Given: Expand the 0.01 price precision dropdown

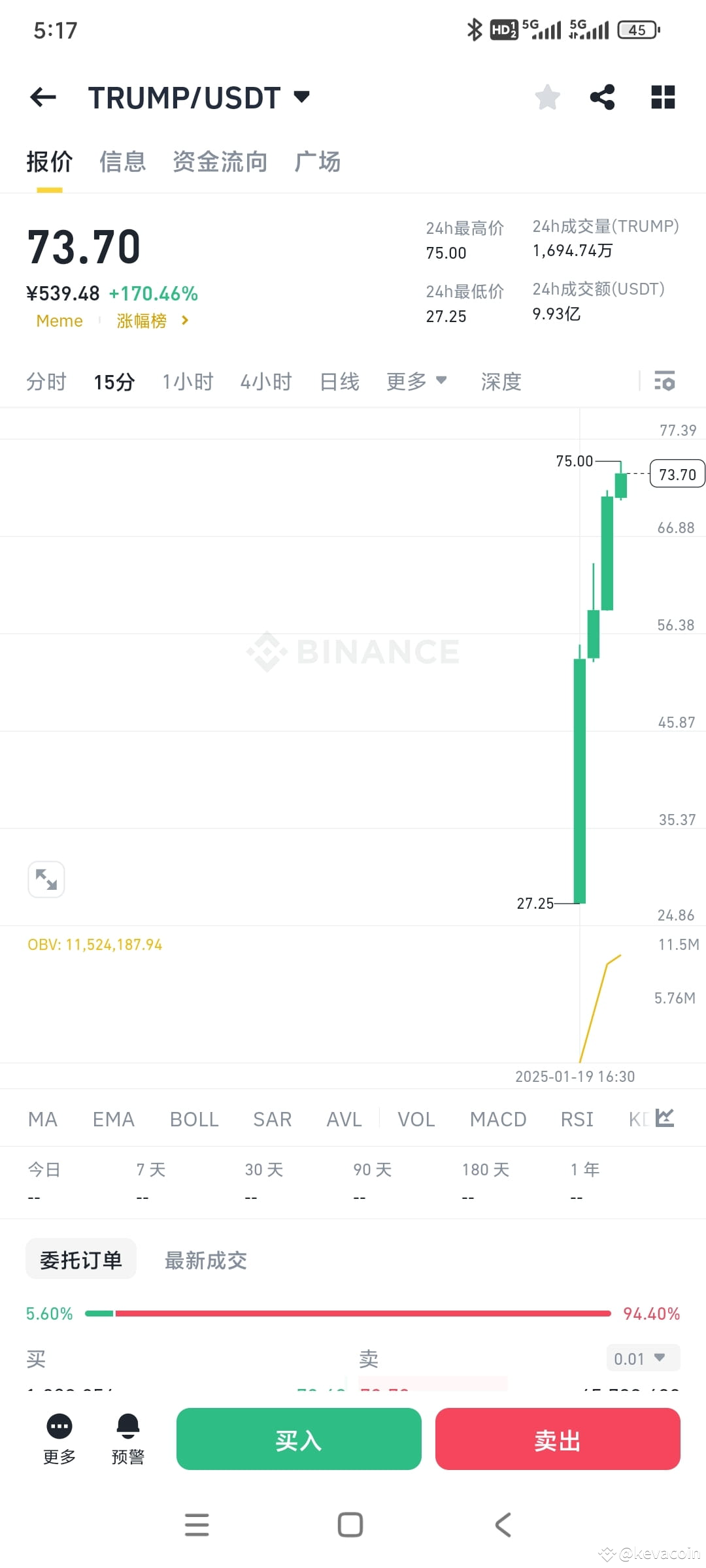Looking at the screenshot, I should pos(643,1358).
